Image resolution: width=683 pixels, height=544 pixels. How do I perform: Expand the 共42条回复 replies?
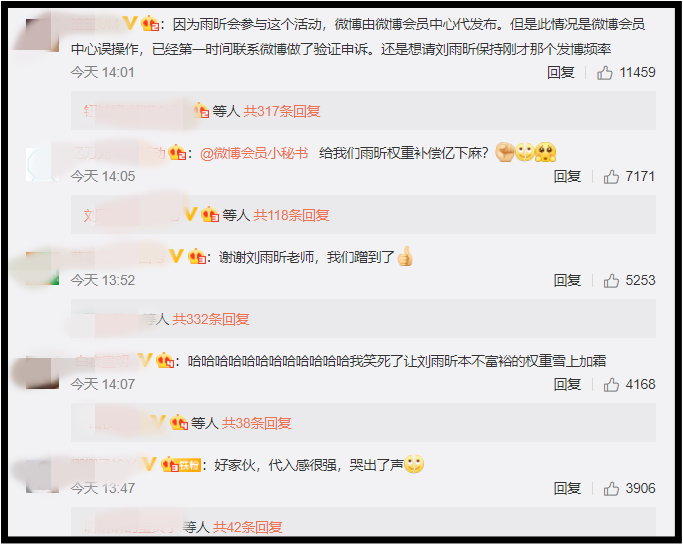(x=247, y=527)
